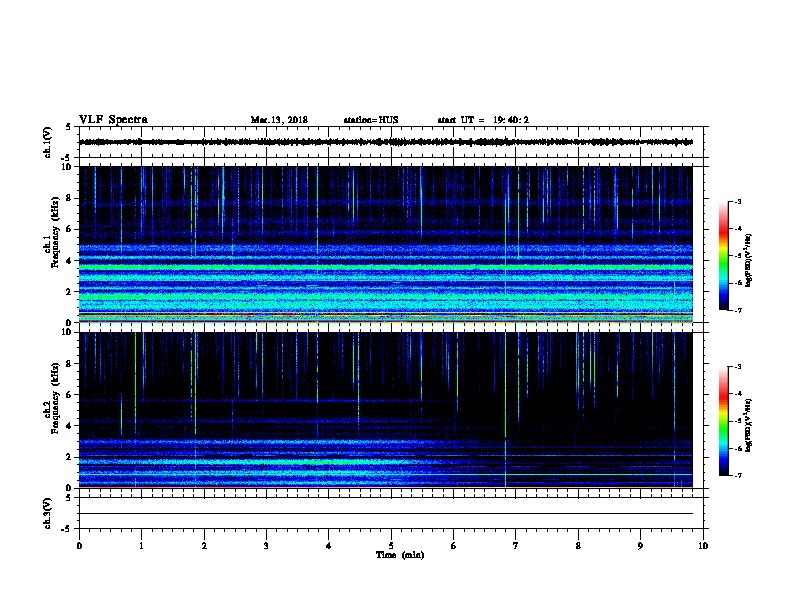
Task: Click the "ch.3(V)" axis label
Action: (47, 513)
